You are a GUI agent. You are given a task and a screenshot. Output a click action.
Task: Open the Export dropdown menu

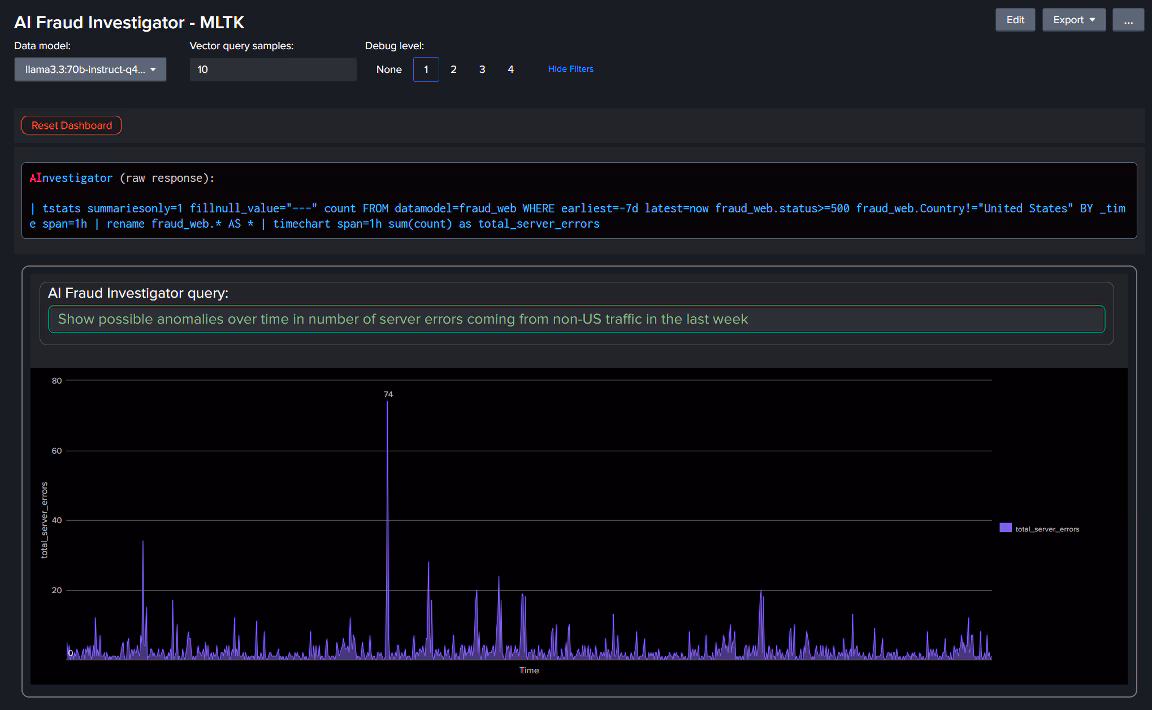pos(1073,20)
